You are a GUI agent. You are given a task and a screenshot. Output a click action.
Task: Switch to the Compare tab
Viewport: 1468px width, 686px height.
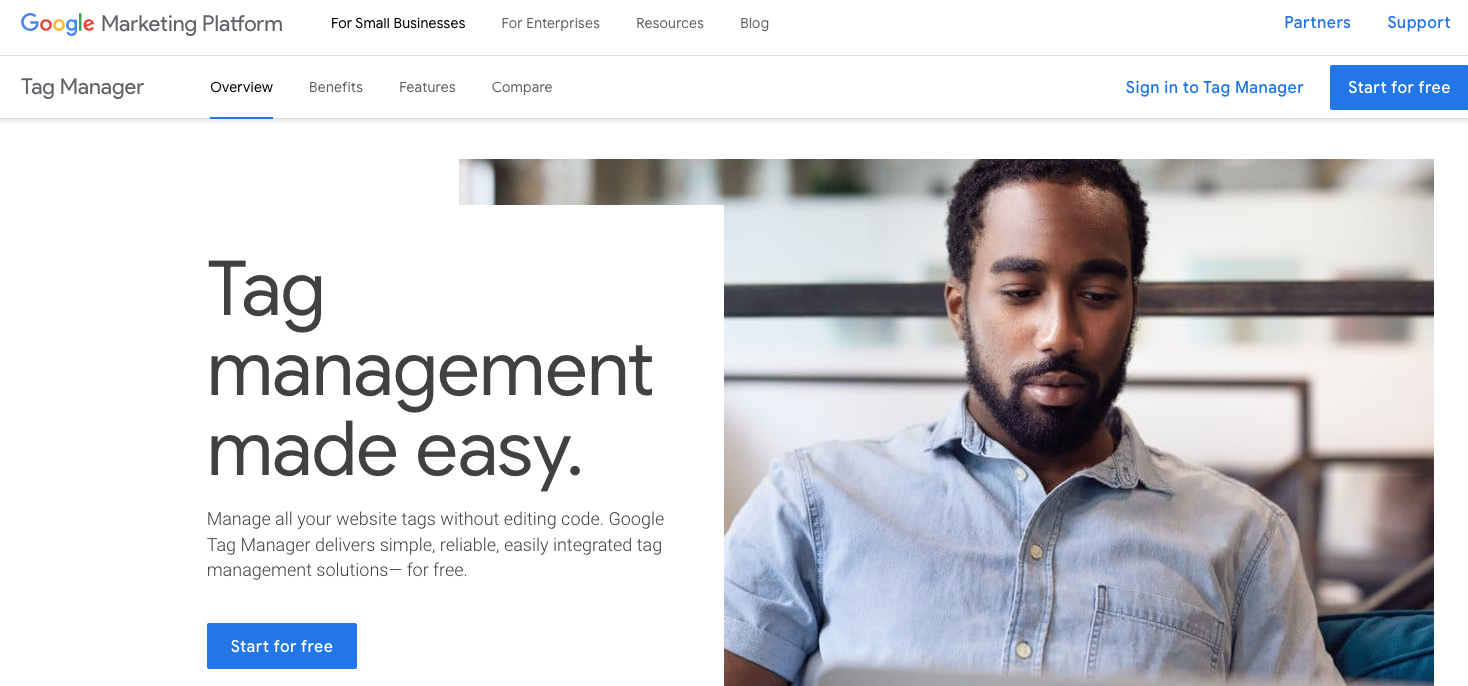[522, 87]
